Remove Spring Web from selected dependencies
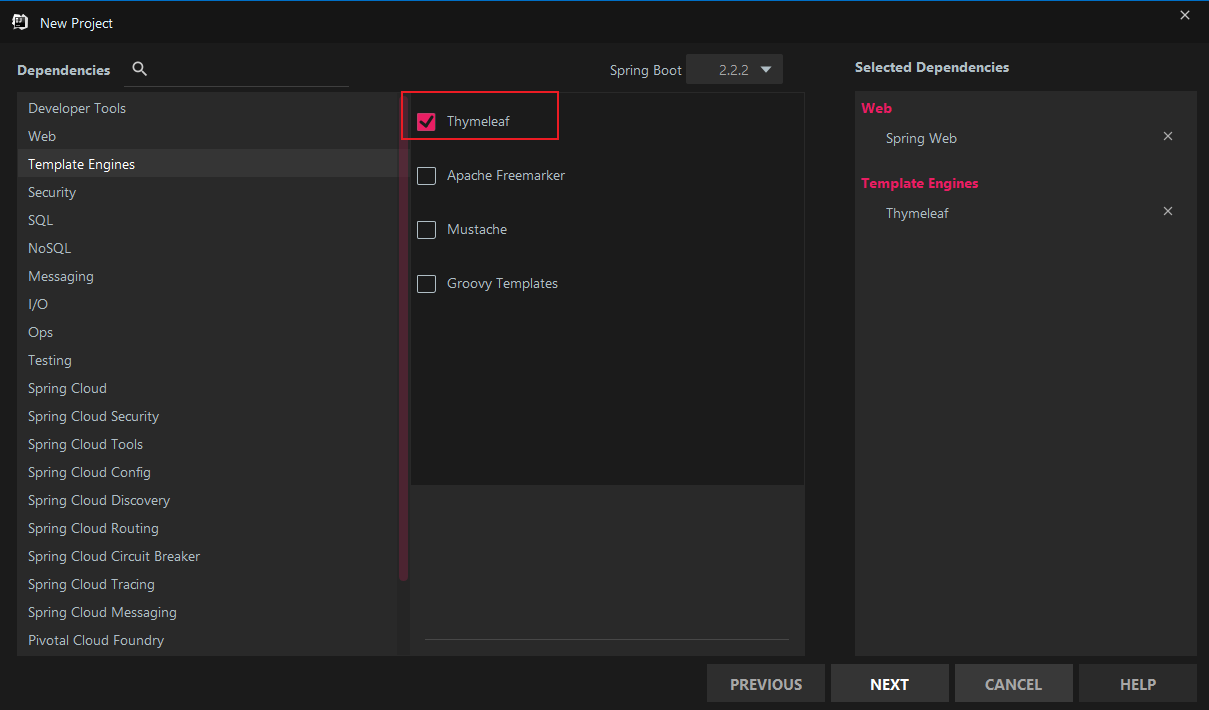Screen dimensions: 1209x710 1167,137
